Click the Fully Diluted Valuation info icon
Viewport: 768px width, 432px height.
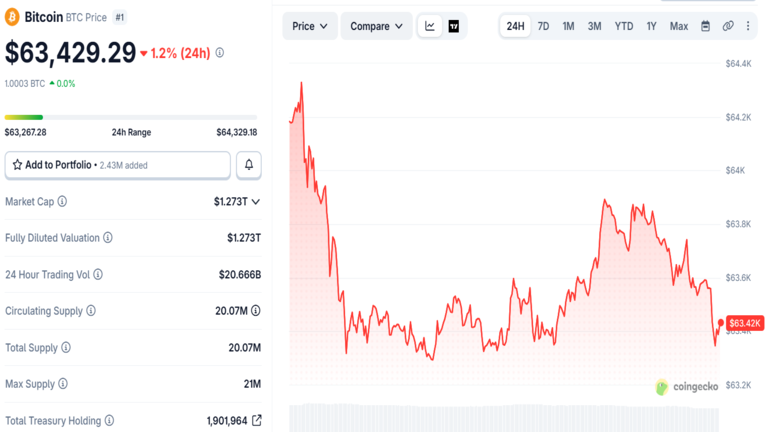pos(108,238)
